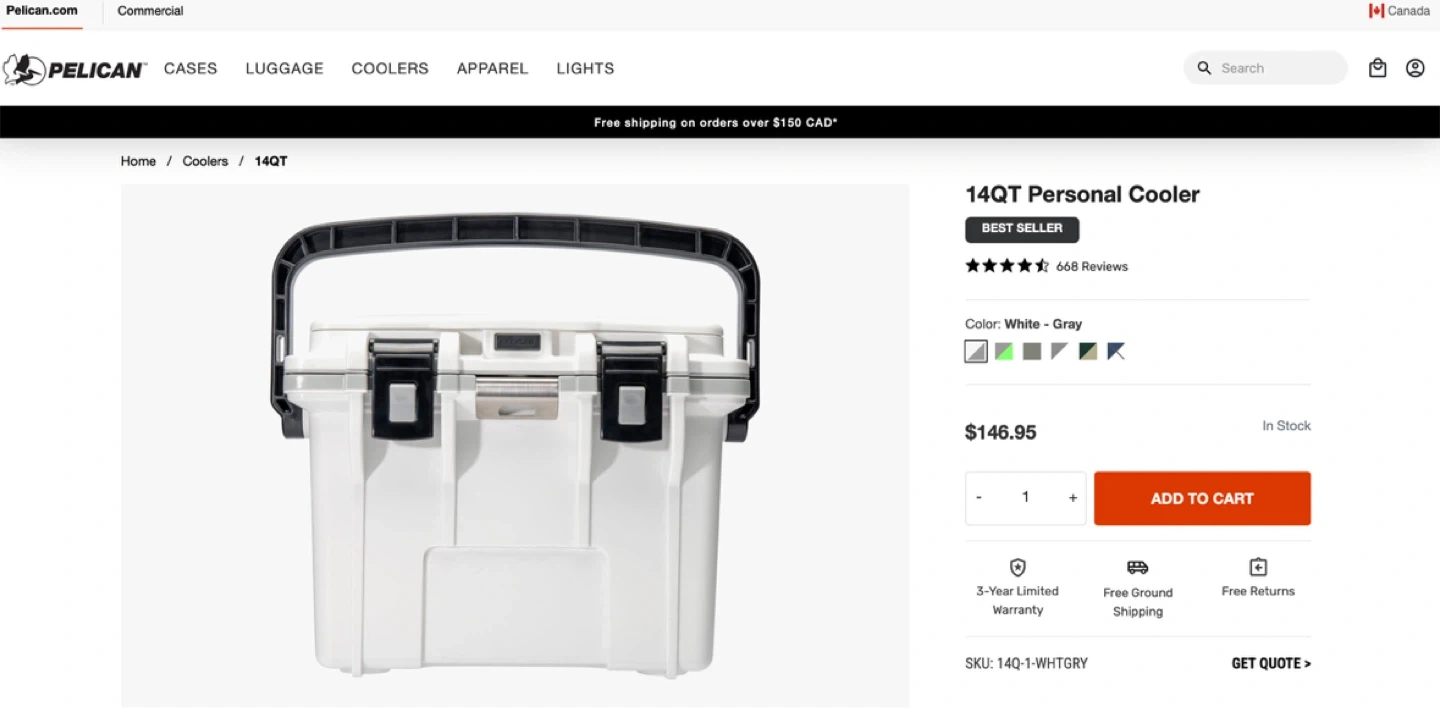The width and height of the screenshot is (1440, 712).
Task: Click the Add to Cart button
Action: [x=1202, y=498]
